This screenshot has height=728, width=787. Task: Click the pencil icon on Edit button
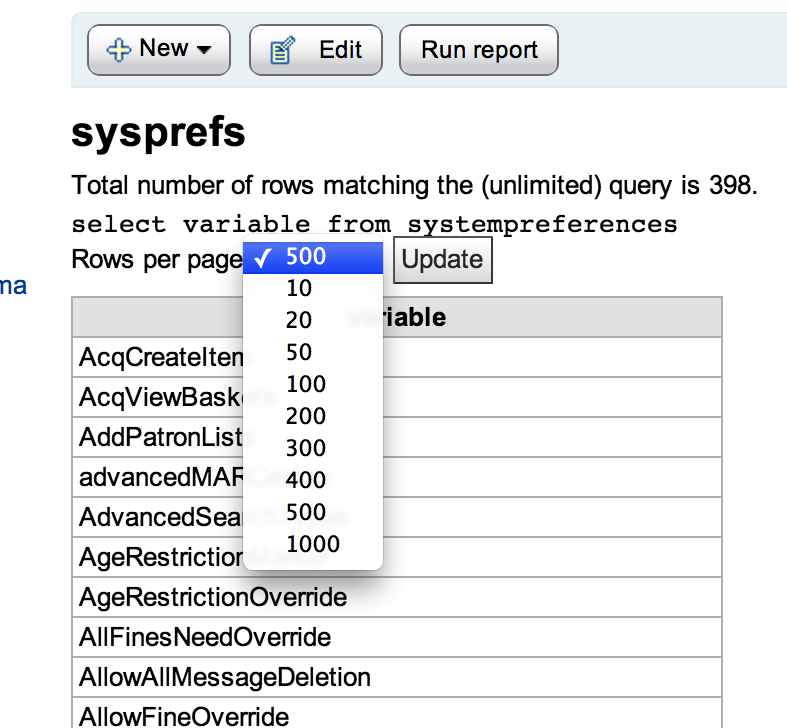click(282, 50)
